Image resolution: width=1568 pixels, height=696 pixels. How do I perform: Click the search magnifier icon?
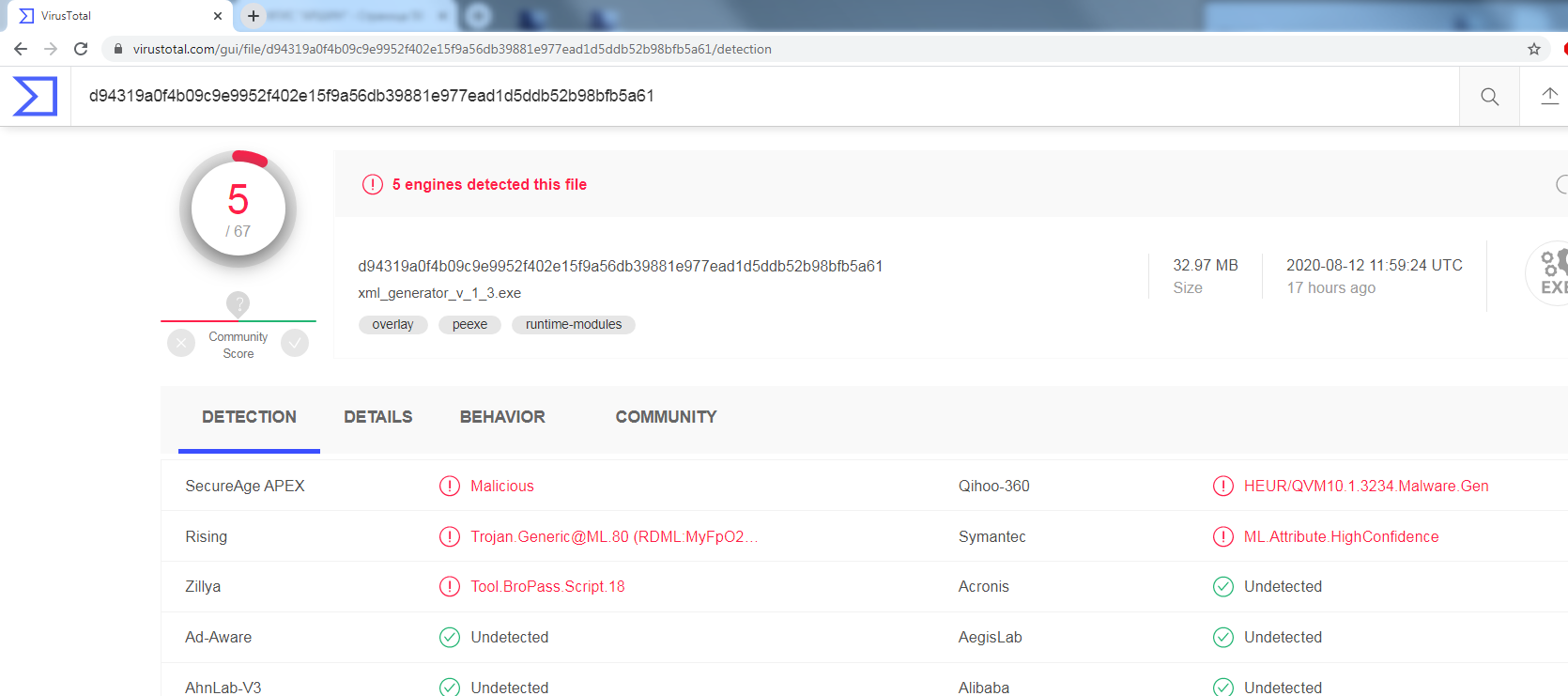[1489, 97]
